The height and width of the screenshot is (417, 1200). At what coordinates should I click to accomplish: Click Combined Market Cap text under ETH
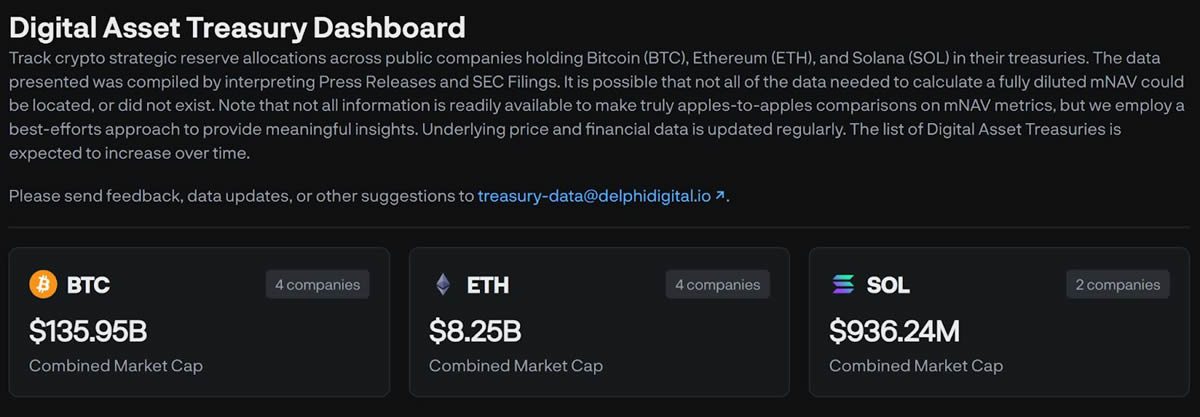[x=516, y=366]
